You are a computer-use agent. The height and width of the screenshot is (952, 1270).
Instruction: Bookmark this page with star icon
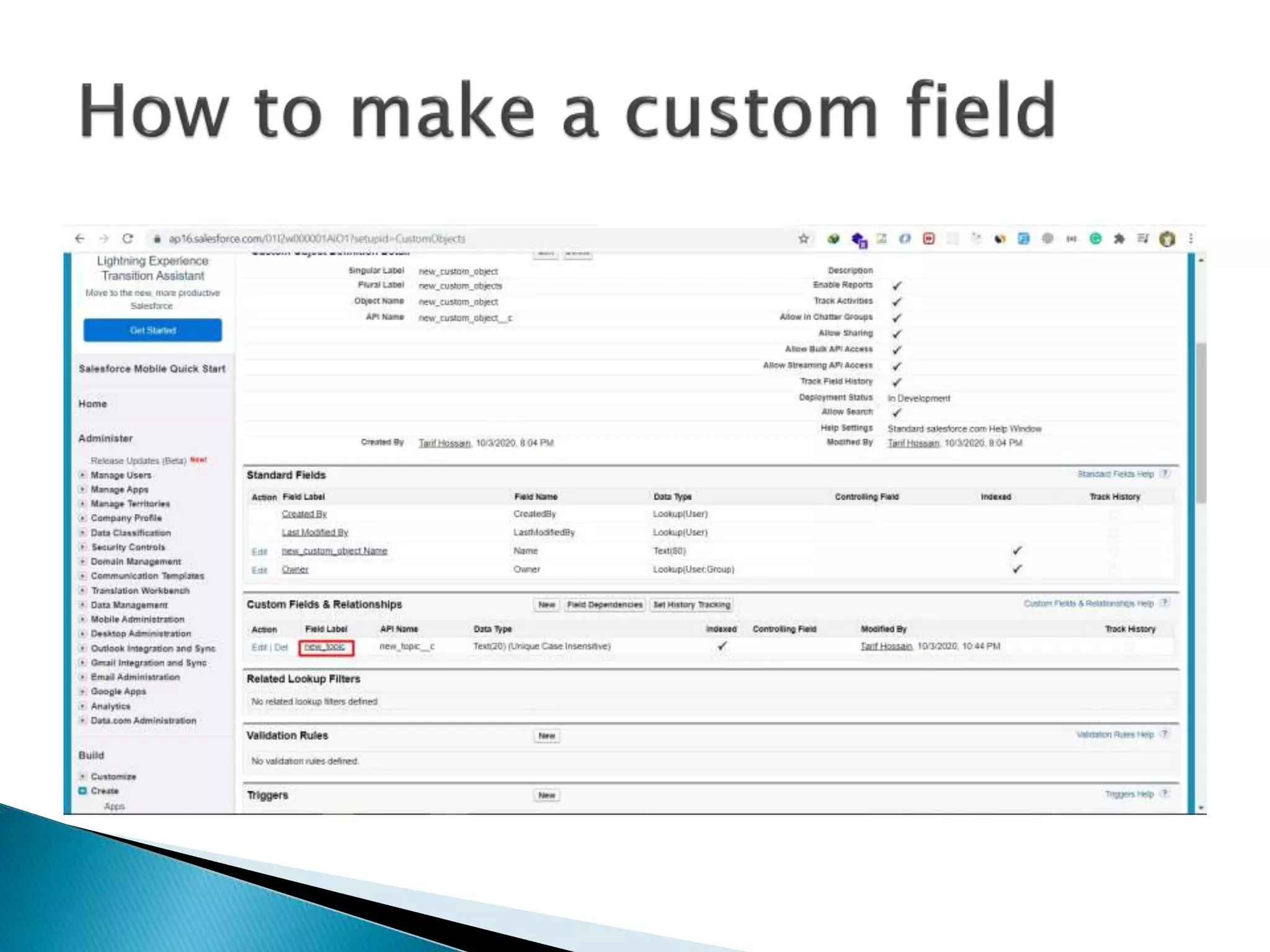(x=804, y=239)
